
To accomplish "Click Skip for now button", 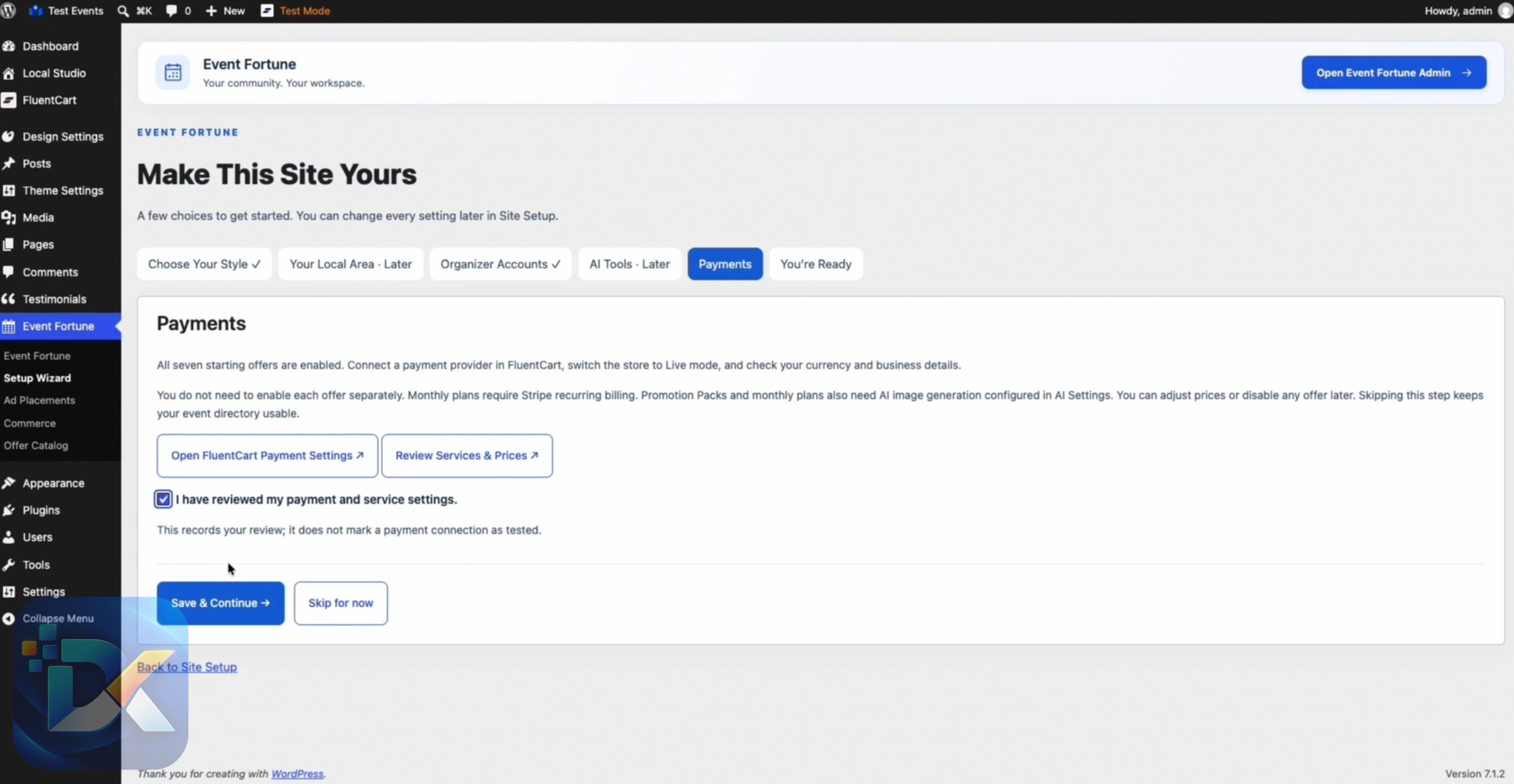I will (x=340, y=603).
